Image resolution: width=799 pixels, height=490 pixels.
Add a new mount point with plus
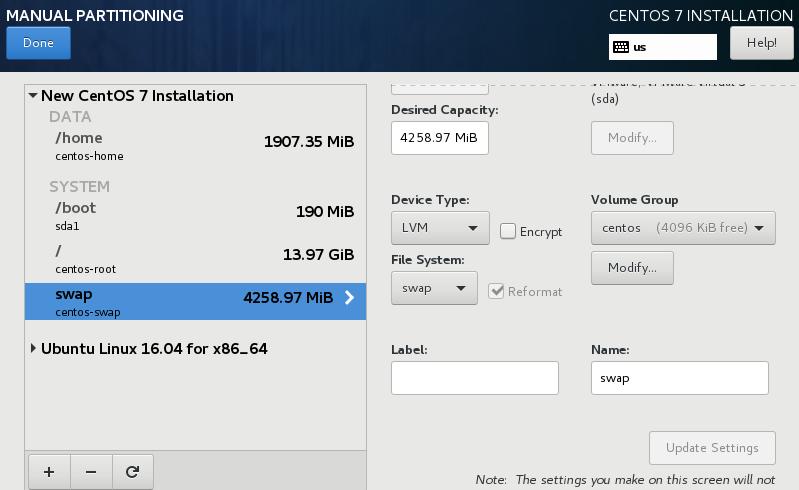pos(49,472)
